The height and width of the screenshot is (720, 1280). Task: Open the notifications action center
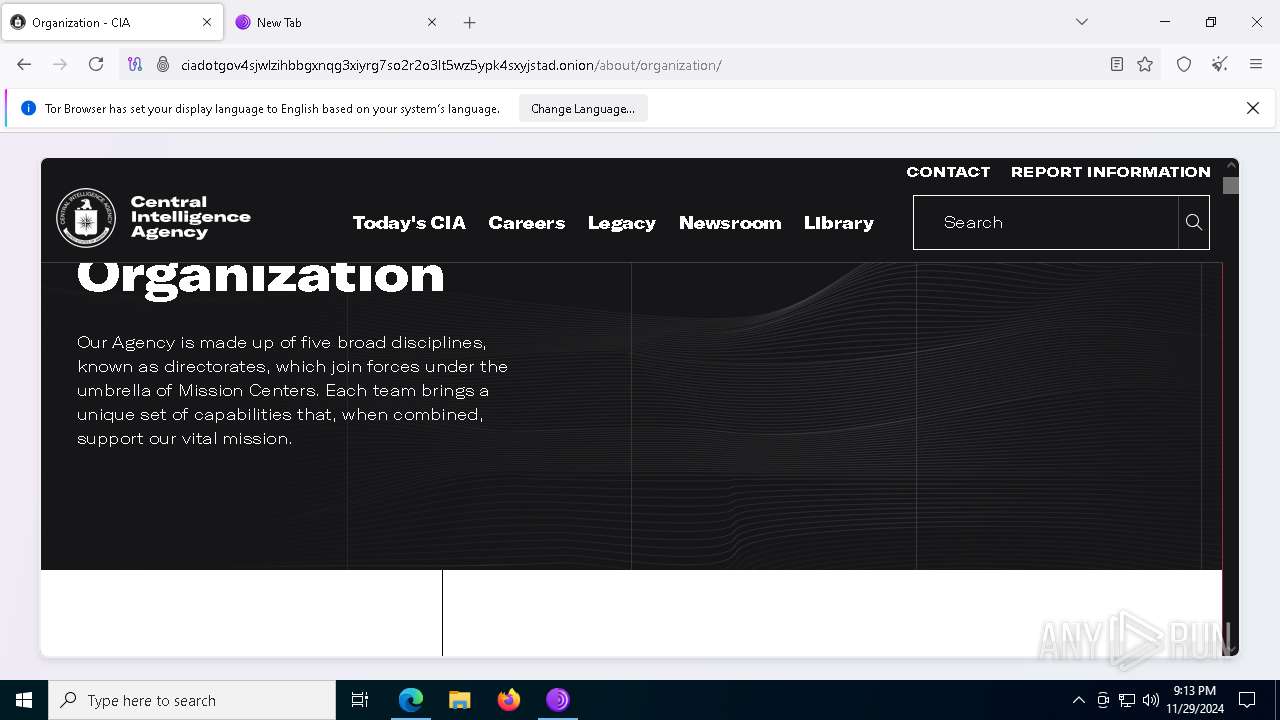(1247, 700)
